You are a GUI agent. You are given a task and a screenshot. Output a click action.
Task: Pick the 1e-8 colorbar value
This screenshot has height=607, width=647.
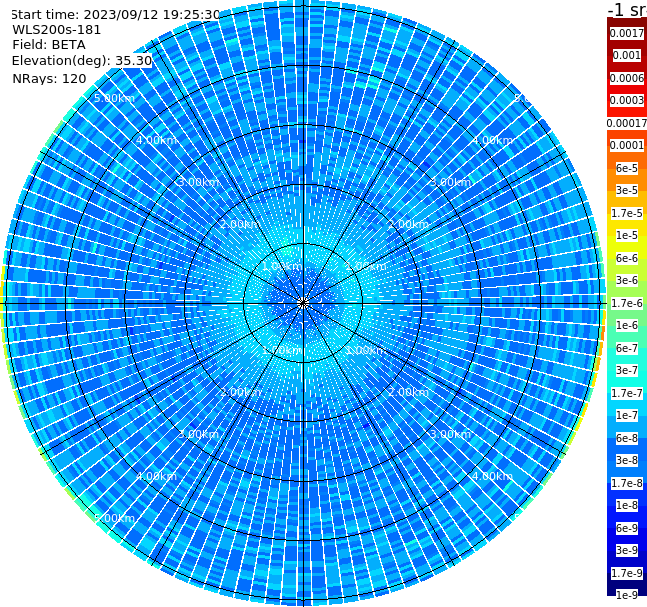click(627, 505)
